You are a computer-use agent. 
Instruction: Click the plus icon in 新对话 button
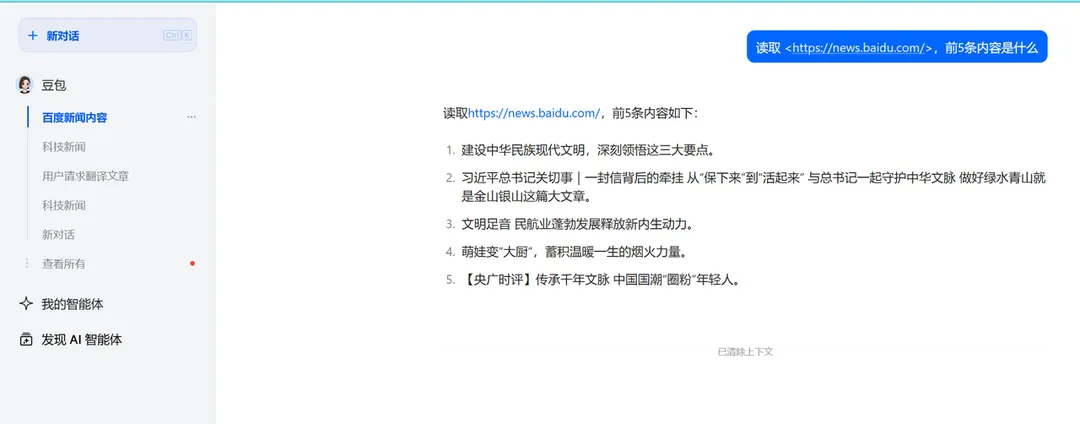[33, 36]
